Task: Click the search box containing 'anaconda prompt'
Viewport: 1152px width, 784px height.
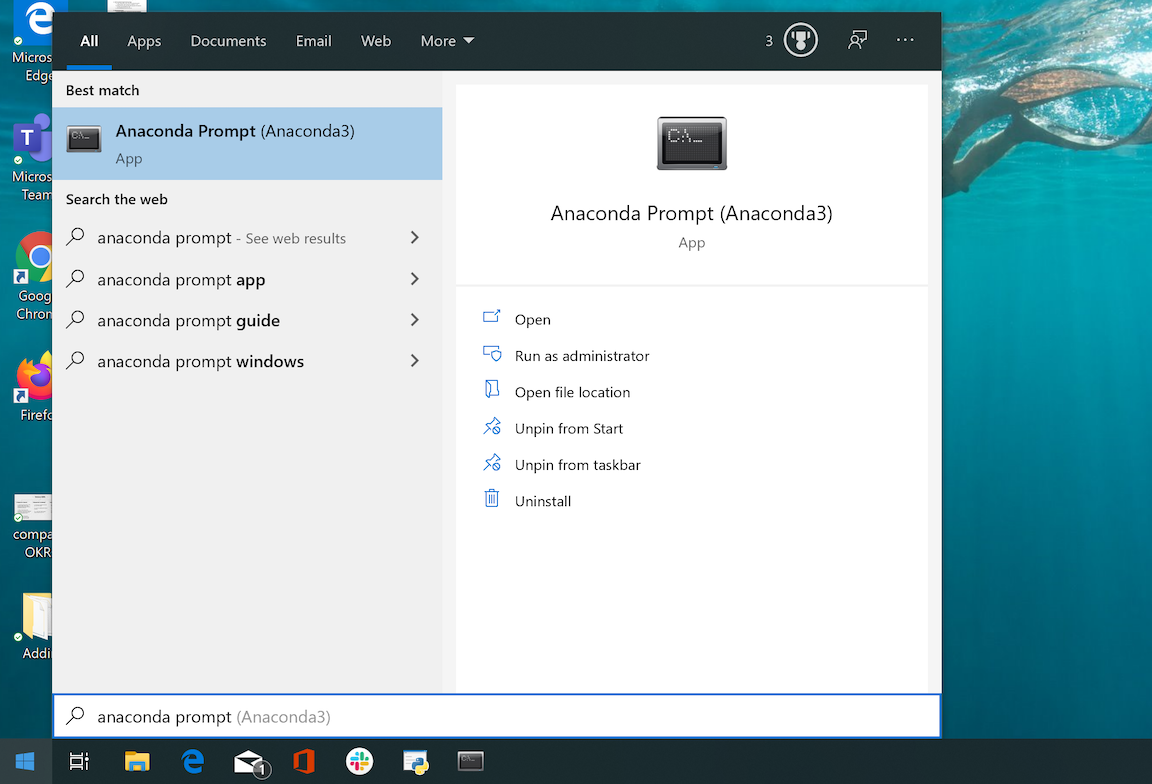Action: pyautogui.click(x=497, y=716)
